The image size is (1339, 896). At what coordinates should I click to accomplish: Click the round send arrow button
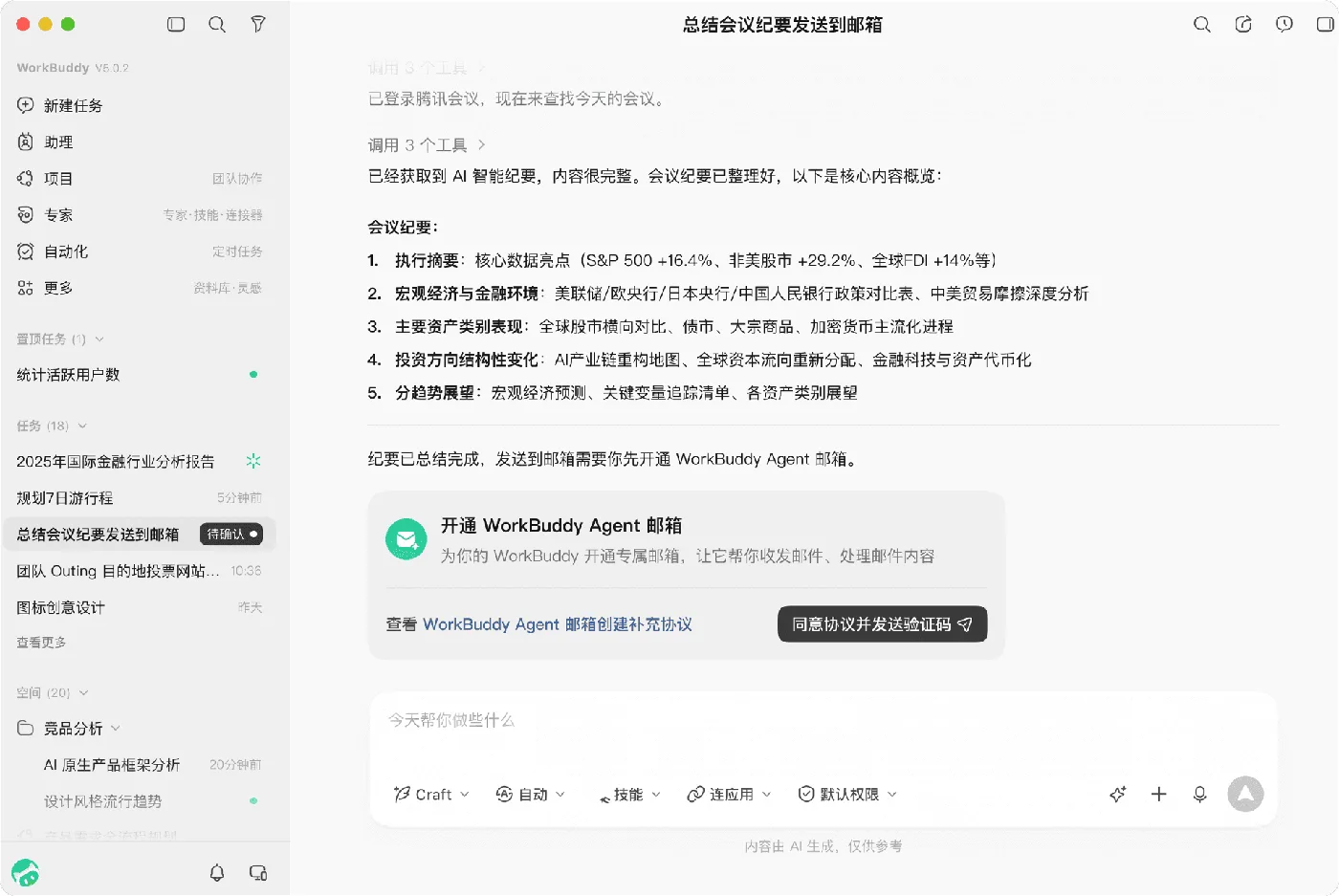point(1245,794)
